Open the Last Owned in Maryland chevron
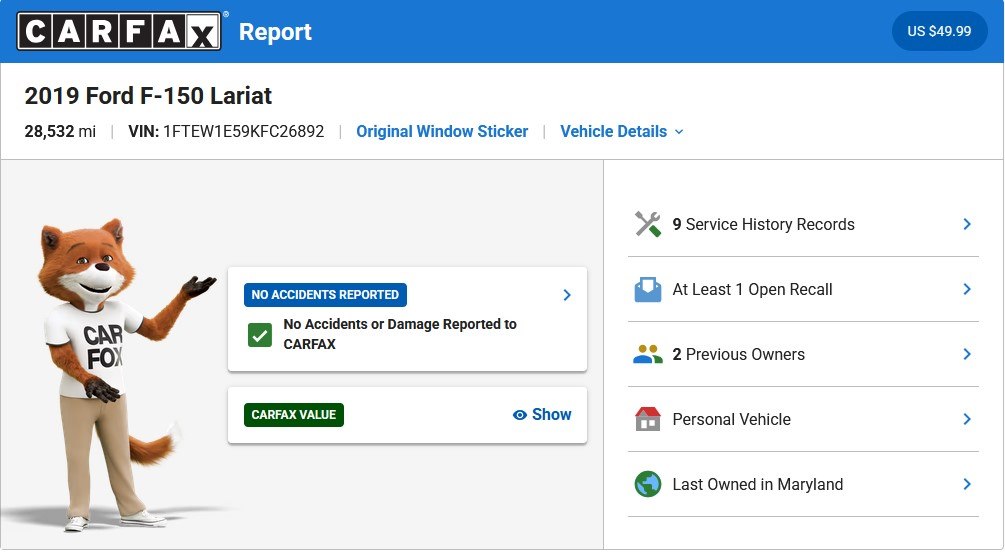This screenshot has height=552, width=1005. click(x=967, y=484)
